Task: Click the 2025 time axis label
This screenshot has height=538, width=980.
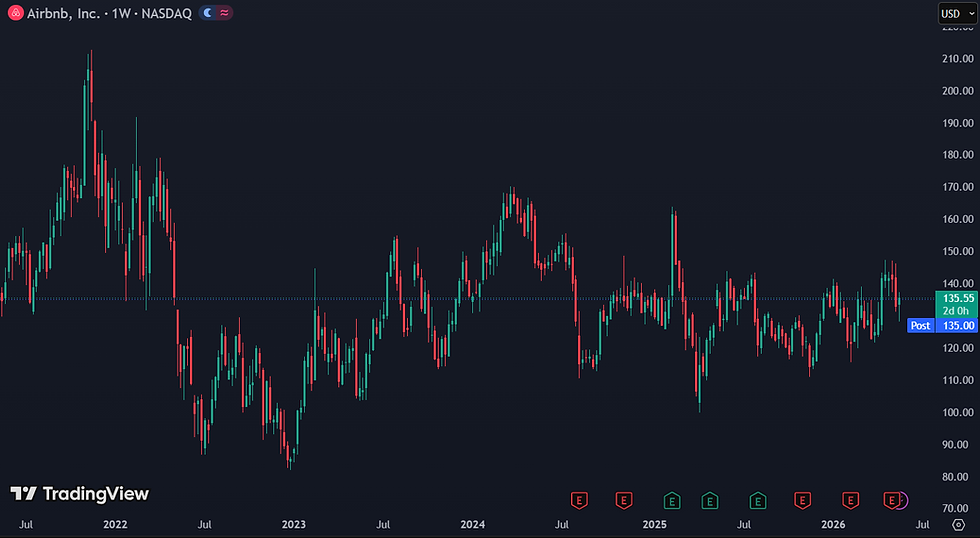Action: pyautogui.click(x=654, y=525)
